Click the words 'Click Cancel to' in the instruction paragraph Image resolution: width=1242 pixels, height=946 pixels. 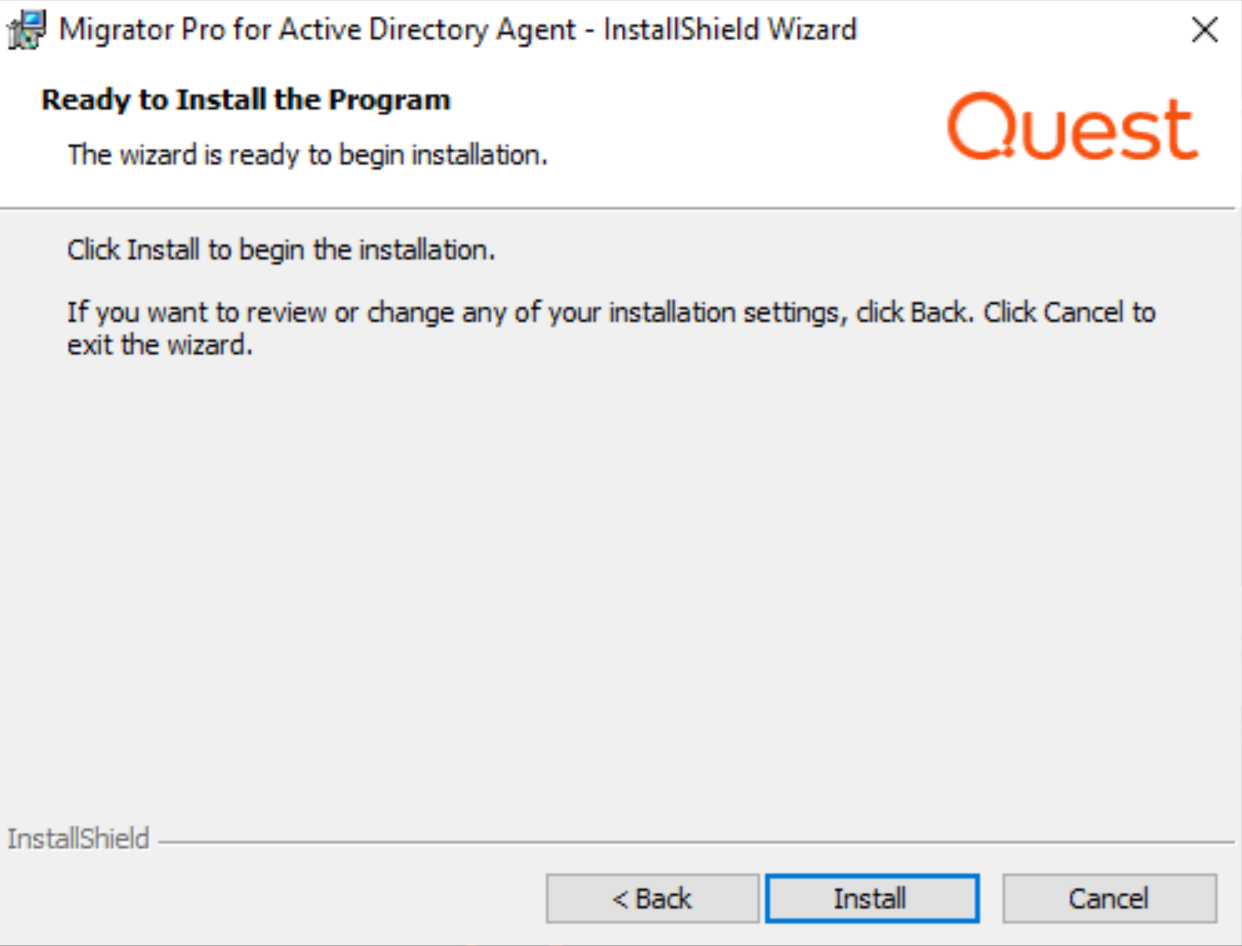1069,312
